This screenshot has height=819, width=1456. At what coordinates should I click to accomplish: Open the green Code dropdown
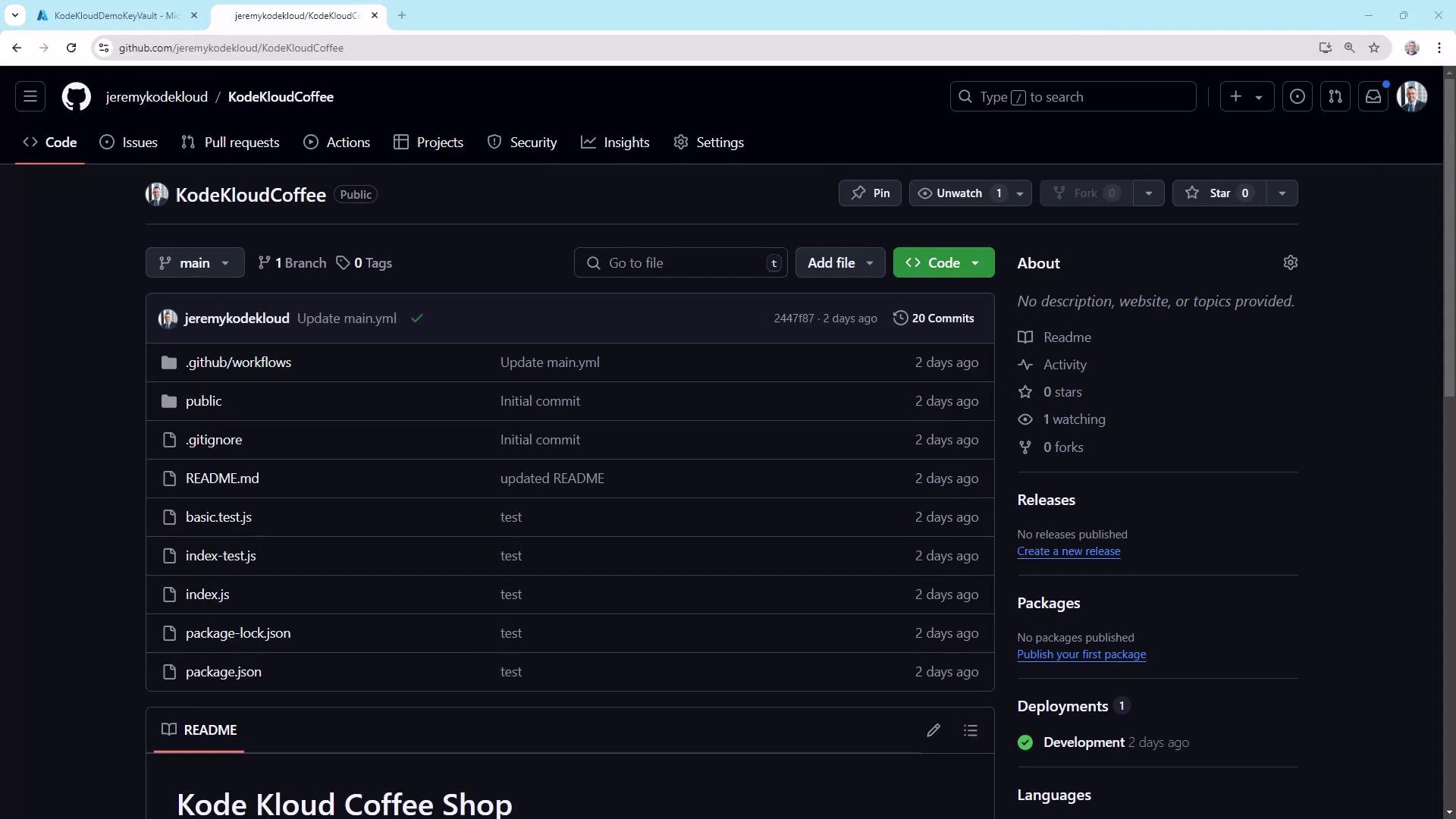tap(943, 263)
